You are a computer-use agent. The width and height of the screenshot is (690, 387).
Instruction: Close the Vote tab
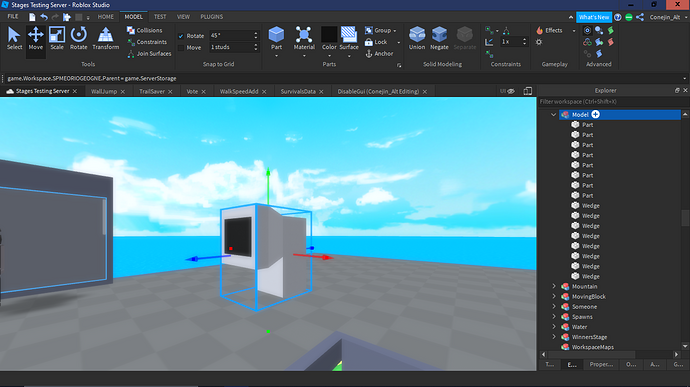click(204, 92)
